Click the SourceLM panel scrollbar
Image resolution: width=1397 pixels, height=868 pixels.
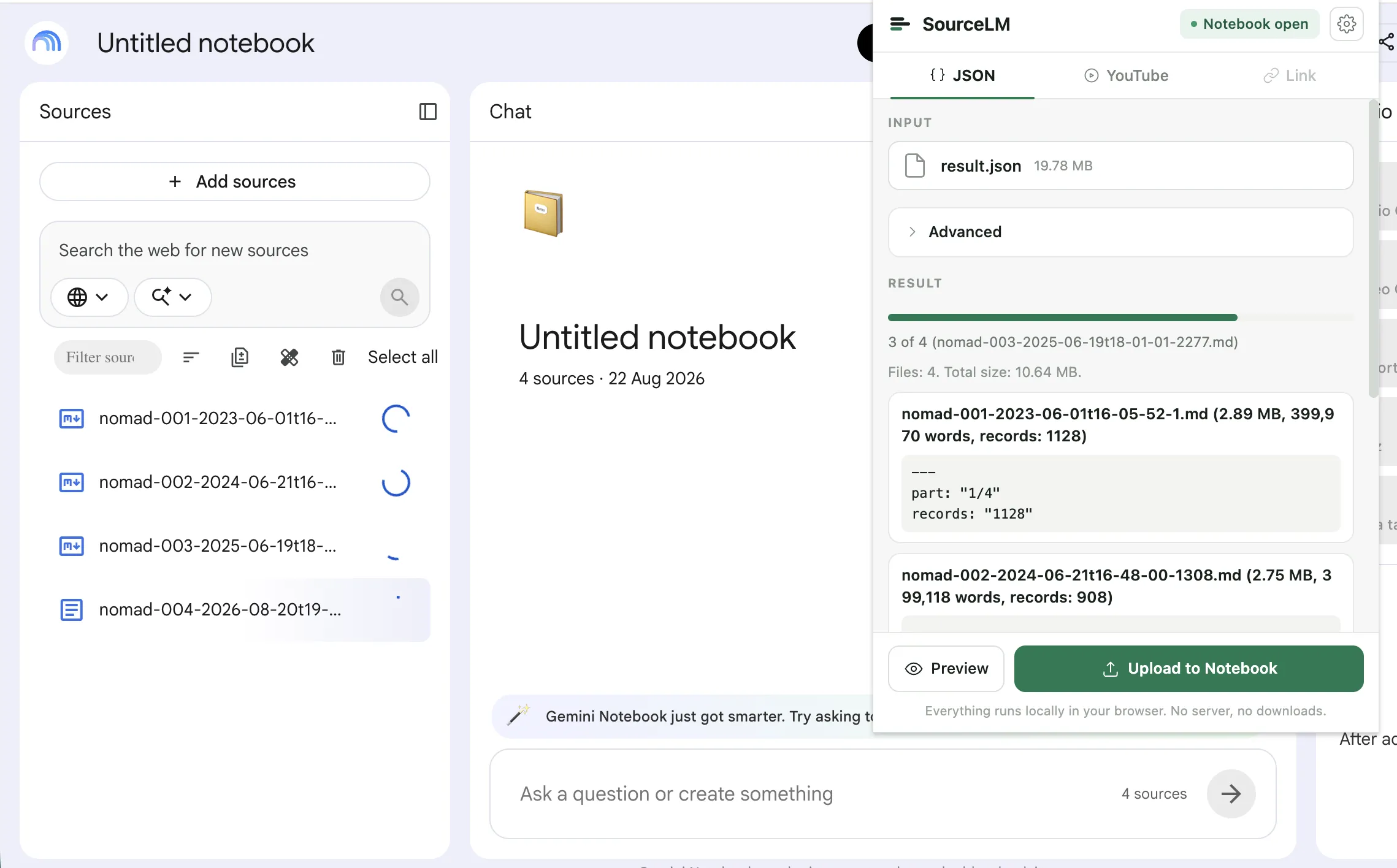1373,248
